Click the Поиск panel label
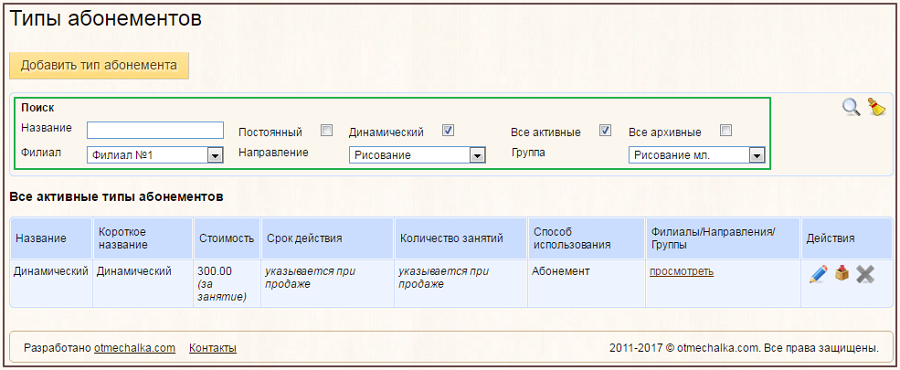 tap(37, 107)
